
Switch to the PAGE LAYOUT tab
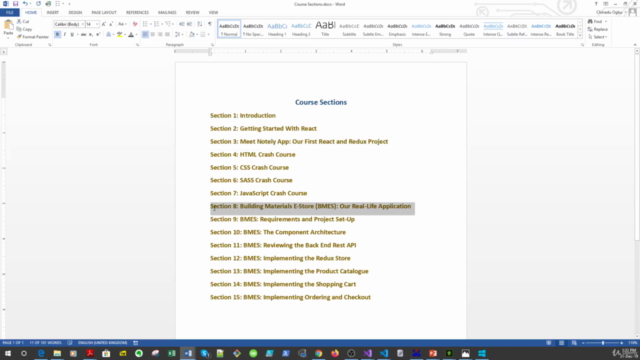coord(104,13)
